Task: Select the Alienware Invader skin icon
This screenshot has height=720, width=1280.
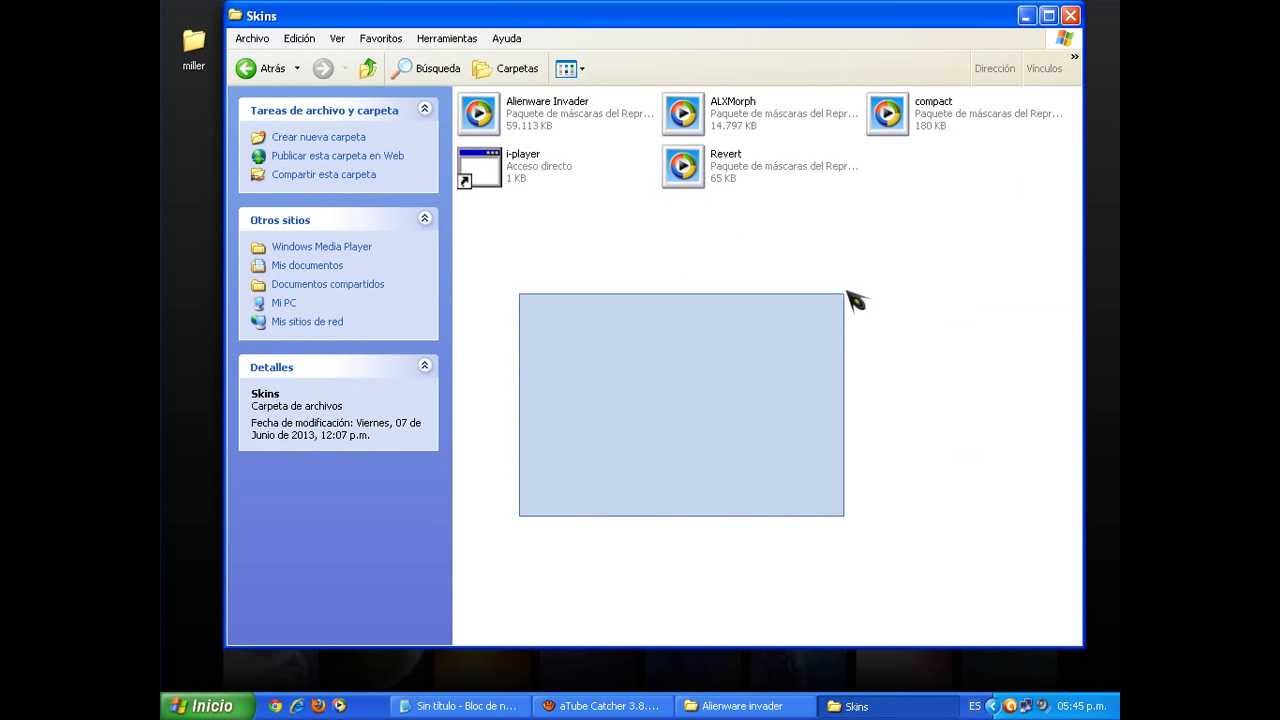Action: point(479,114)
